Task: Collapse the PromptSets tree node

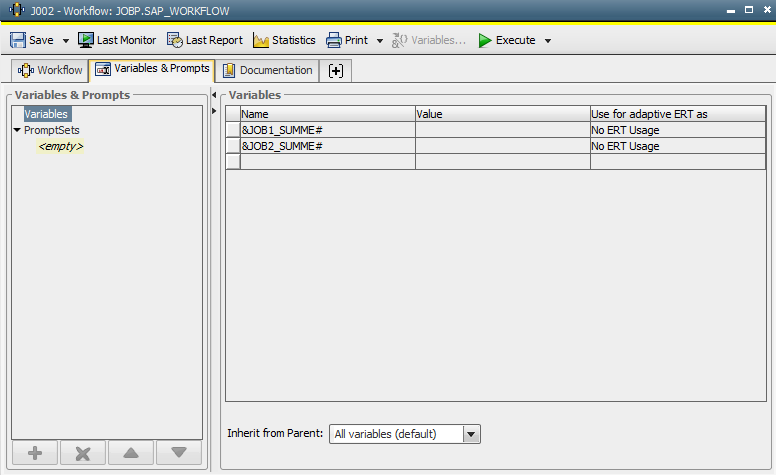Action: pyautogui.click(x=17, y=130)
